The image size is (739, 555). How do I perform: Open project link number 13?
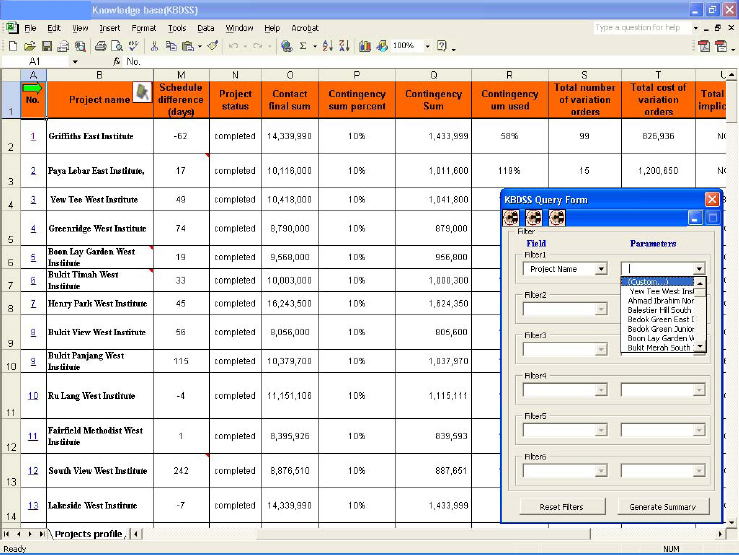pos(33,505)
